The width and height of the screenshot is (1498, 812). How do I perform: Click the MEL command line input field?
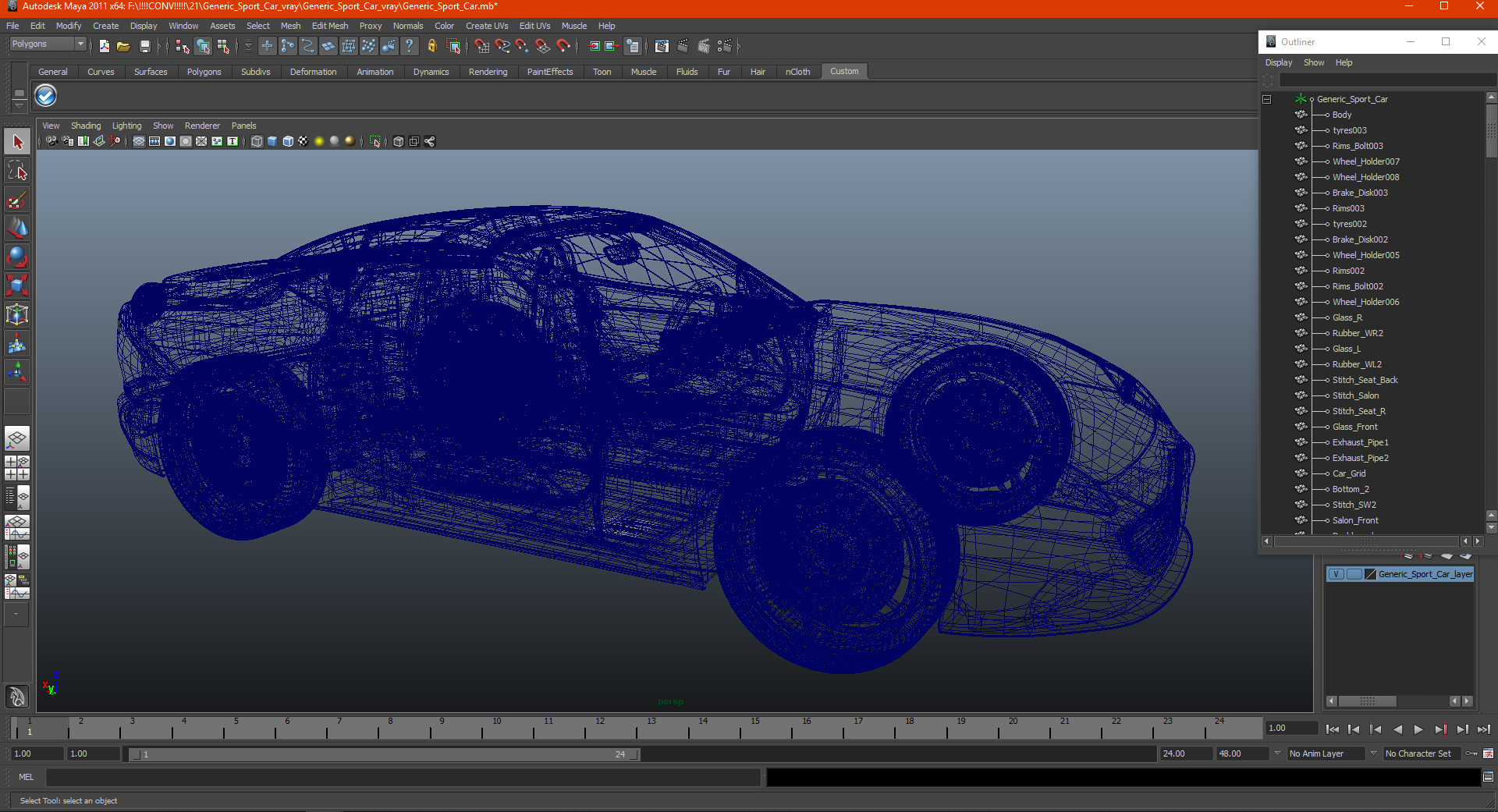[403, 777]
